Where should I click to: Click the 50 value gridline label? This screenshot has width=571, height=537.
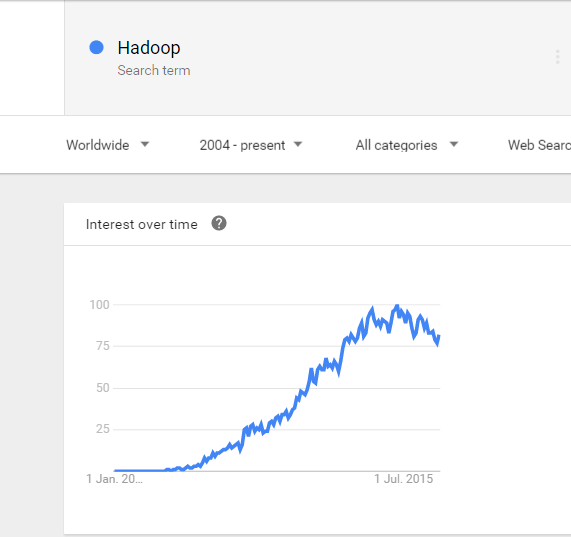103,387
